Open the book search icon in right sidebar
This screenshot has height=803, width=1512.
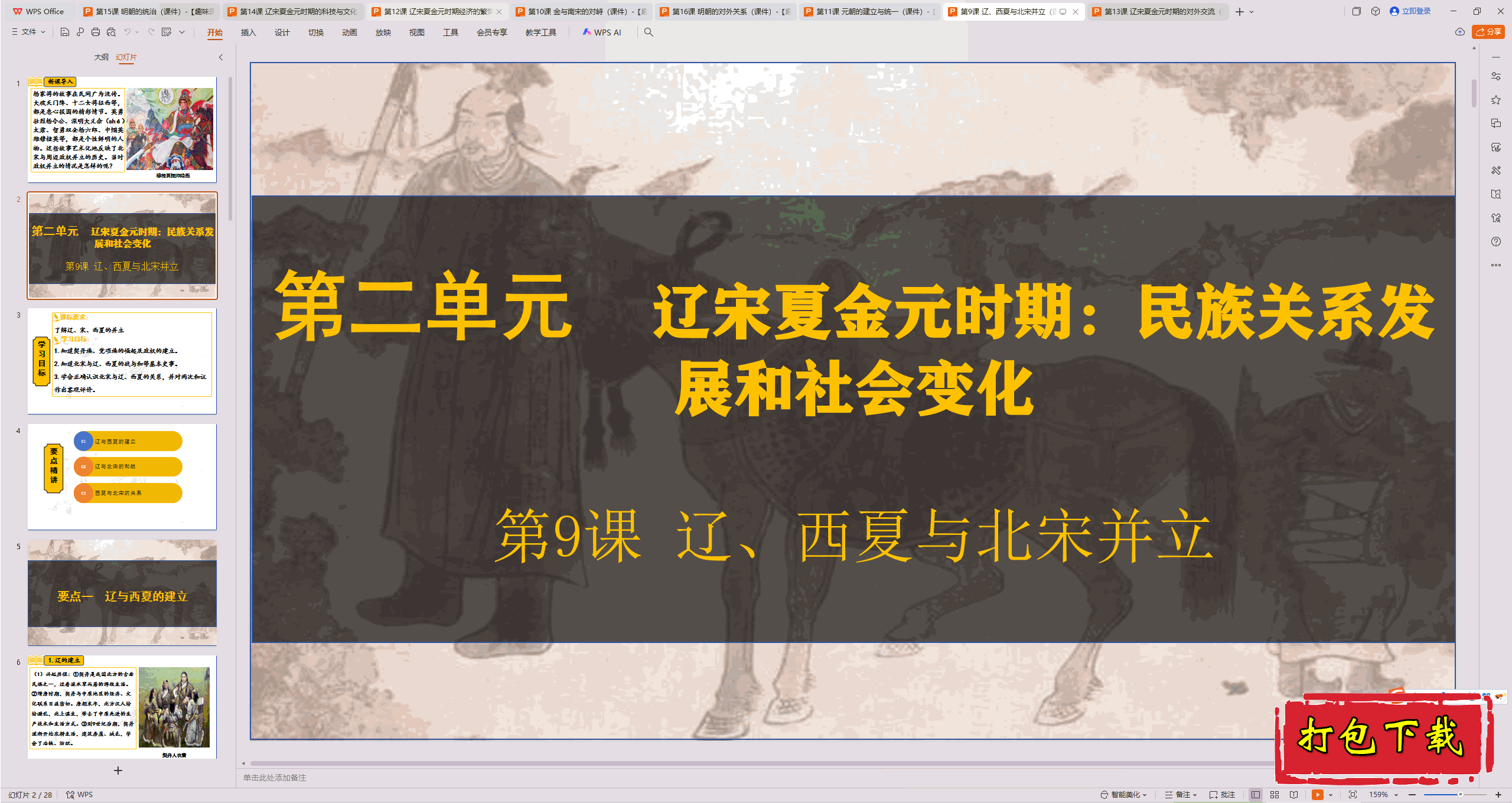[x=1496, y=194]
